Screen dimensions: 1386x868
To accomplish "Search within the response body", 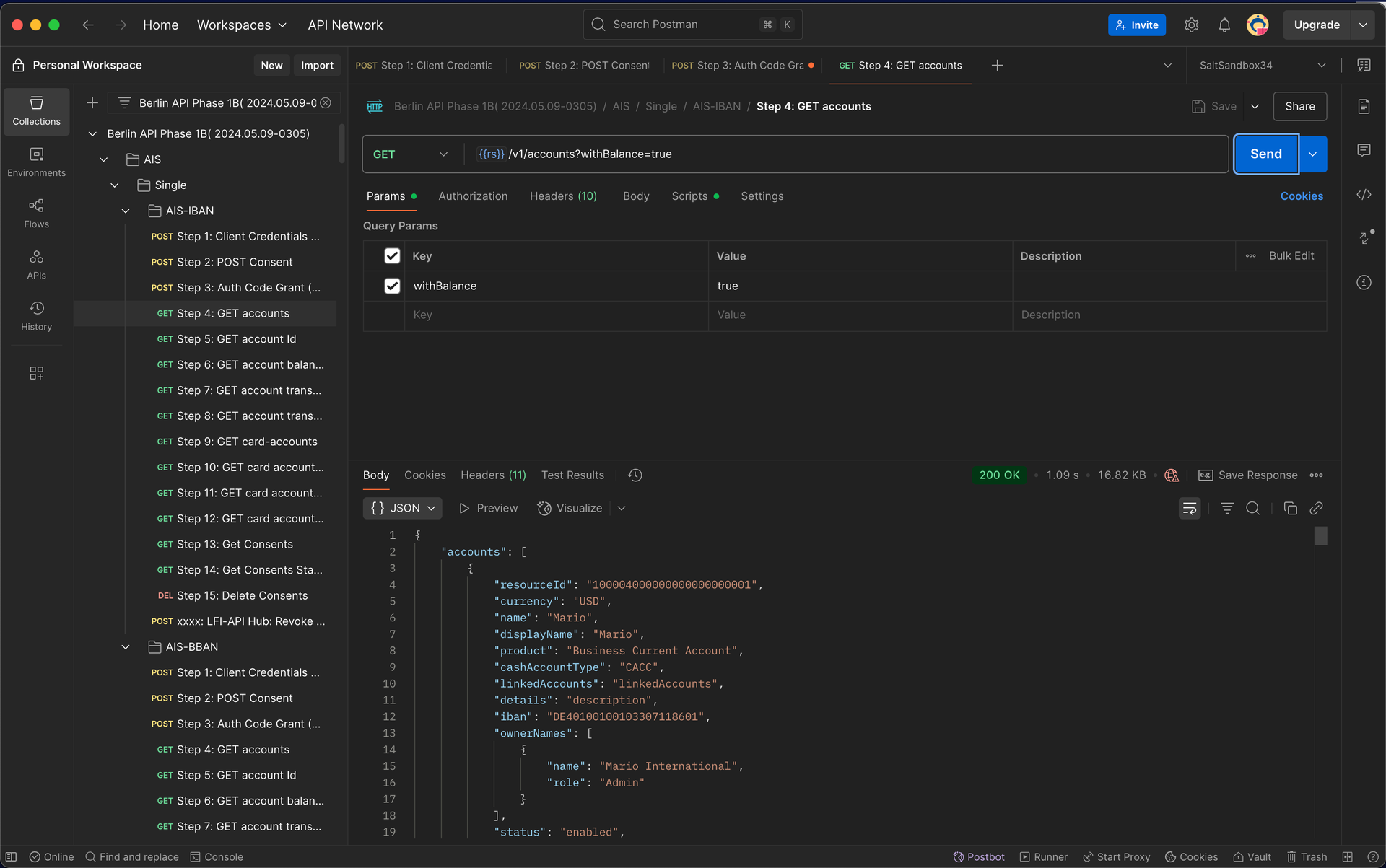I will 1253,508.
